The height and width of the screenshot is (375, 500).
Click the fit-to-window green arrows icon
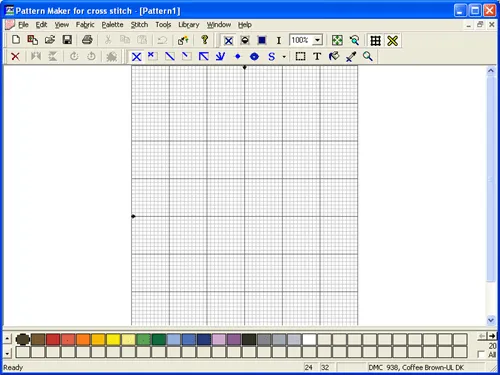337,41
